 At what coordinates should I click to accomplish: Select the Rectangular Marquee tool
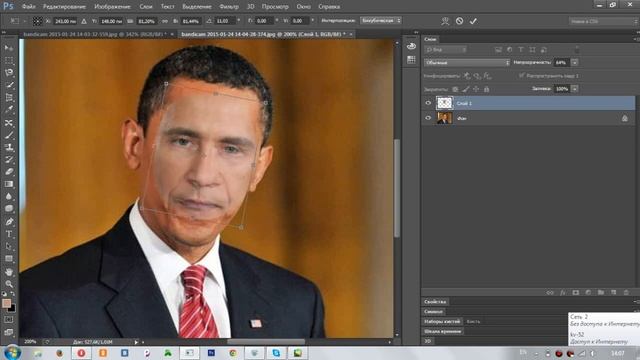click(9, 60)
